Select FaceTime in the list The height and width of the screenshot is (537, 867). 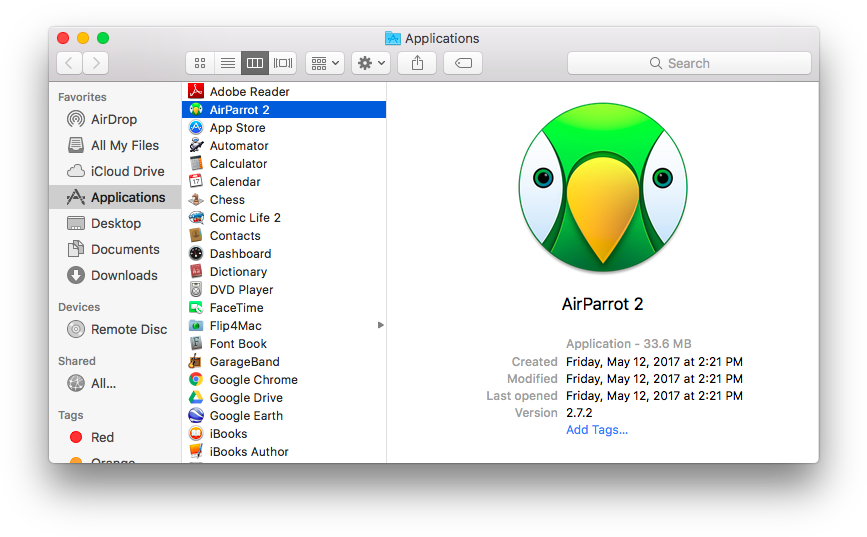tap(284, 308)
